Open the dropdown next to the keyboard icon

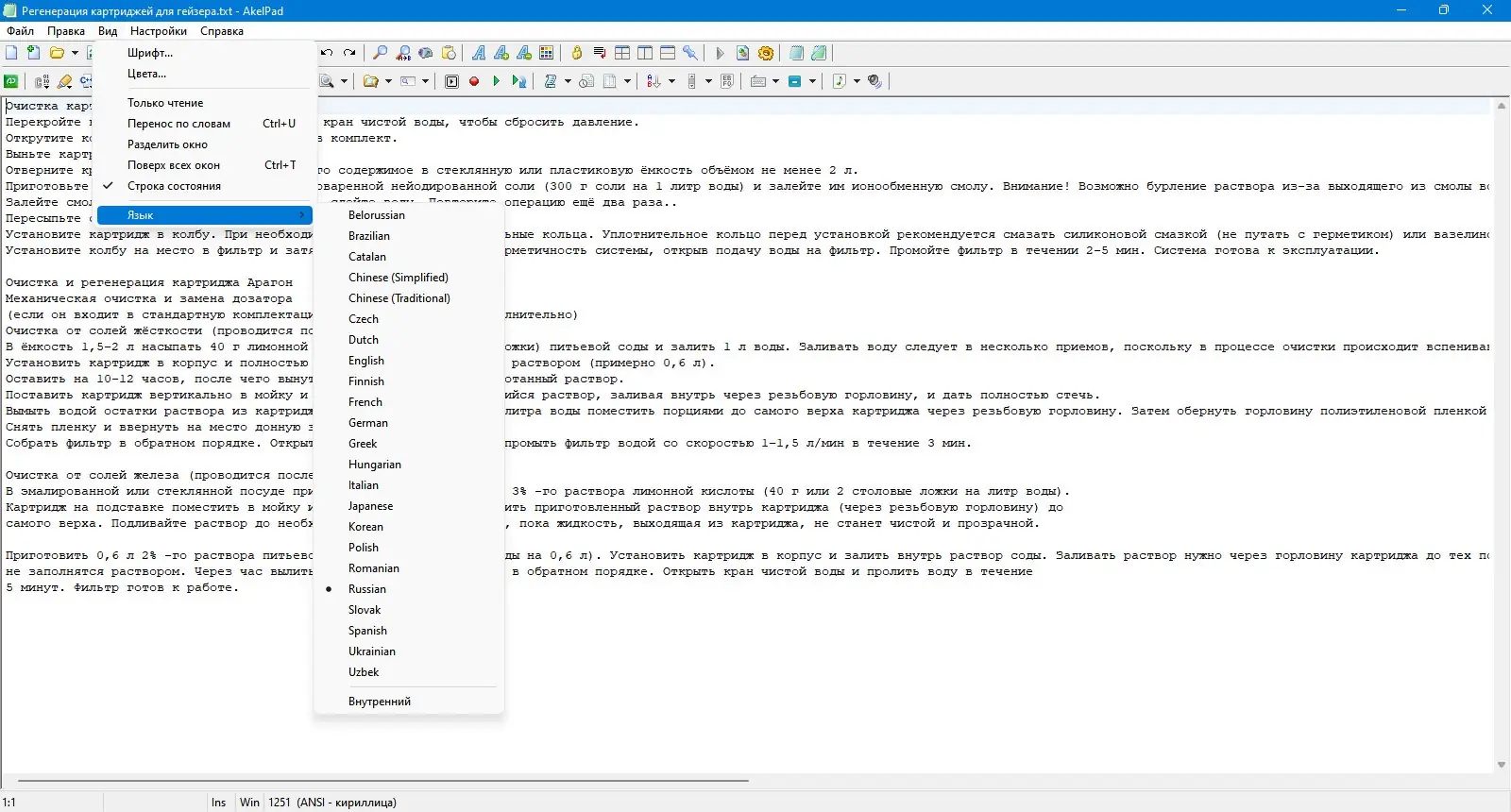tap(775, 81)
